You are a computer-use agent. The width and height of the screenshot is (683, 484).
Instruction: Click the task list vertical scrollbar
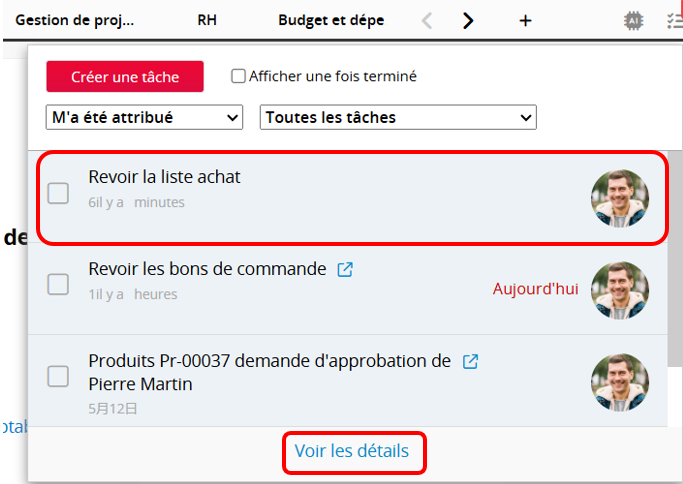(x=675, y=259)
